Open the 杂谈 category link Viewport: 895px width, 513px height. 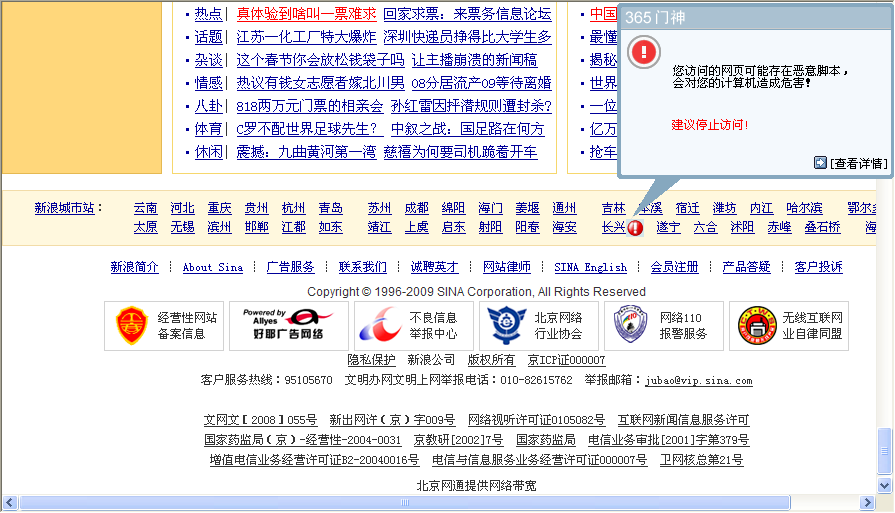pos(208,60)
